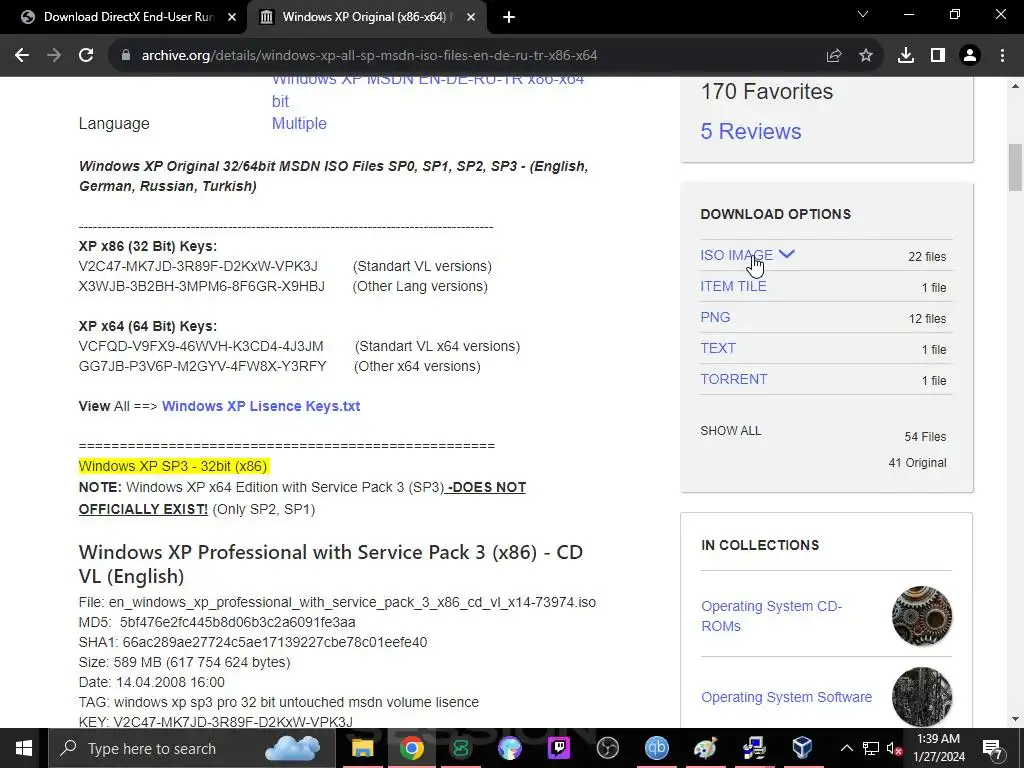Viewport: 1024px width, 768px height.
Task: Go back to the previous page
Action: click(22, 56)
